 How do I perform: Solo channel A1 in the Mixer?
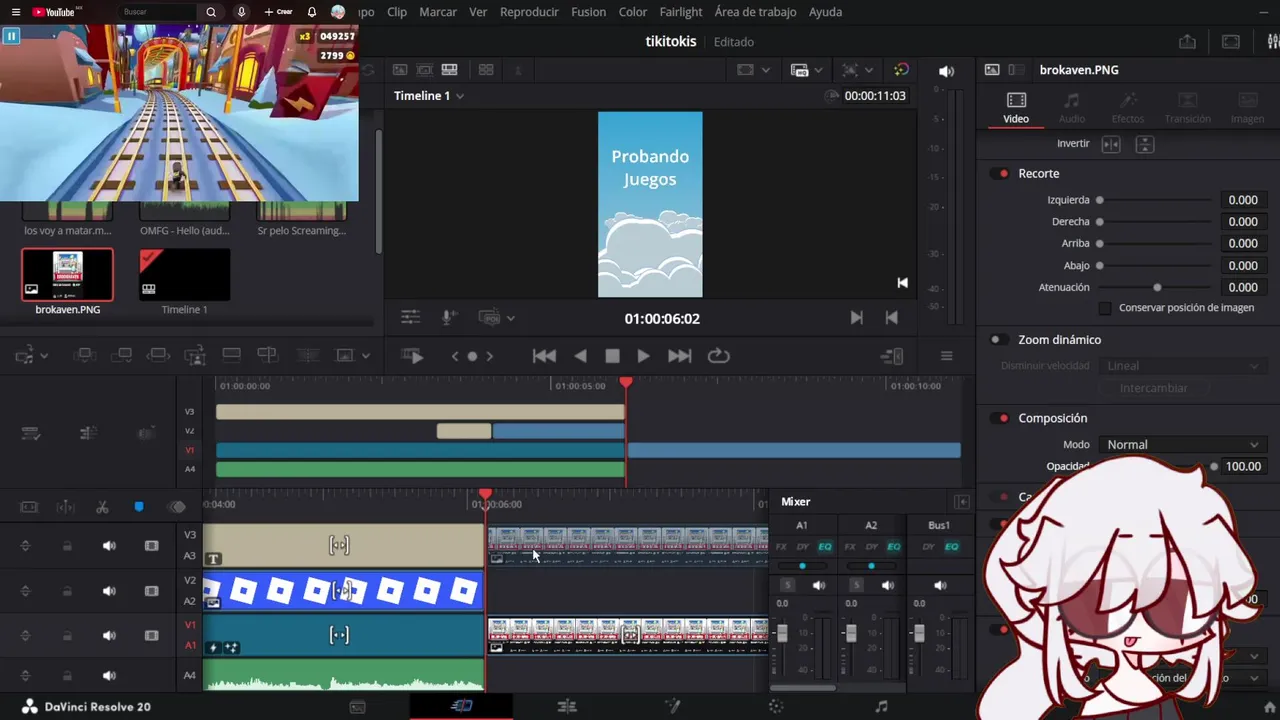787,585
